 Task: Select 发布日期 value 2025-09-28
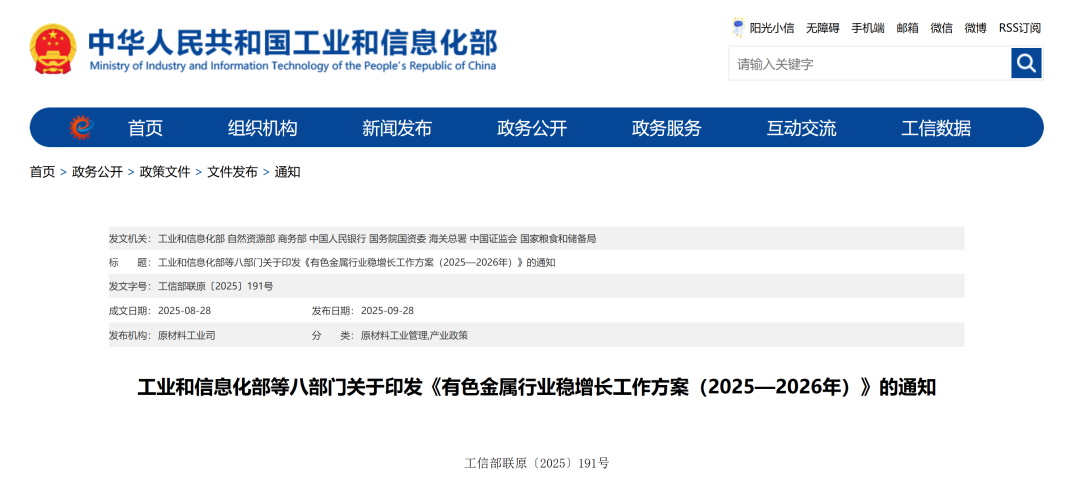[x=387, y=311]
